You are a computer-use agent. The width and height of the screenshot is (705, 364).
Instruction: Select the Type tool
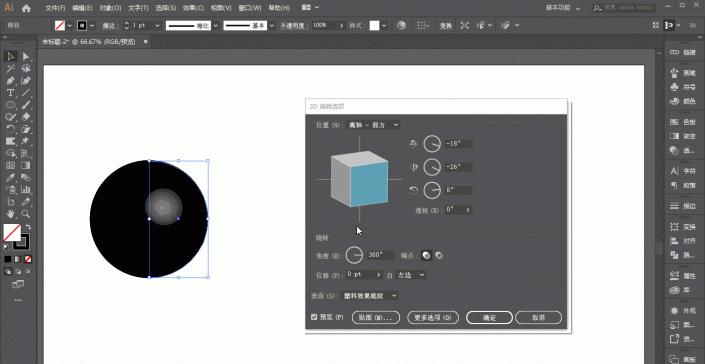11,93
